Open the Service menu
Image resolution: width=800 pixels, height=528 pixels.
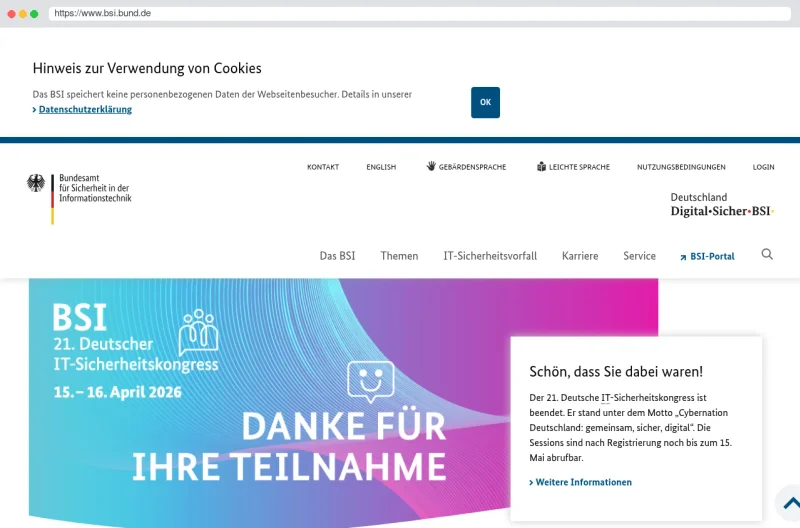pos(639,256)
